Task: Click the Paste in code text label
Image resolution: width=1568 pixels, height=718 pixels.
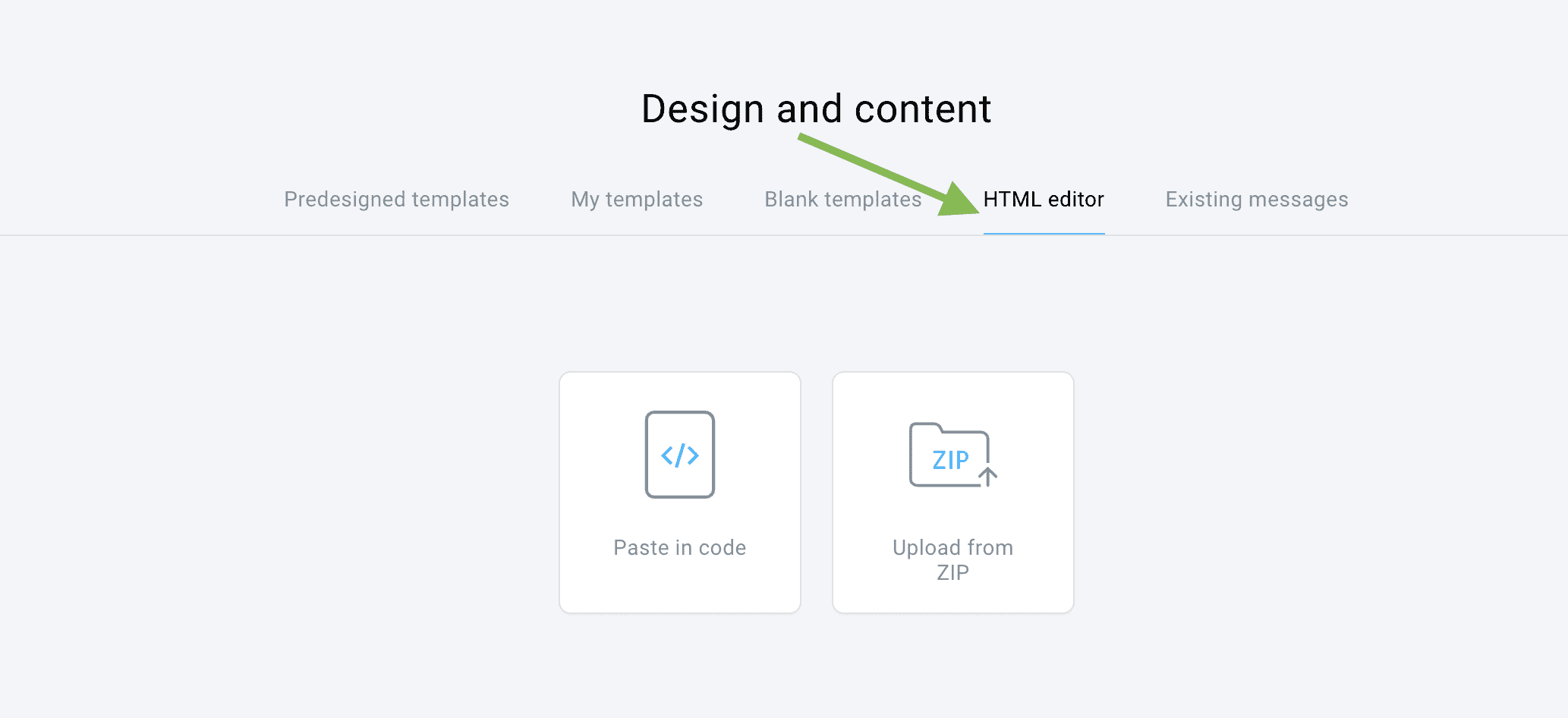Action: coord(679,547)
